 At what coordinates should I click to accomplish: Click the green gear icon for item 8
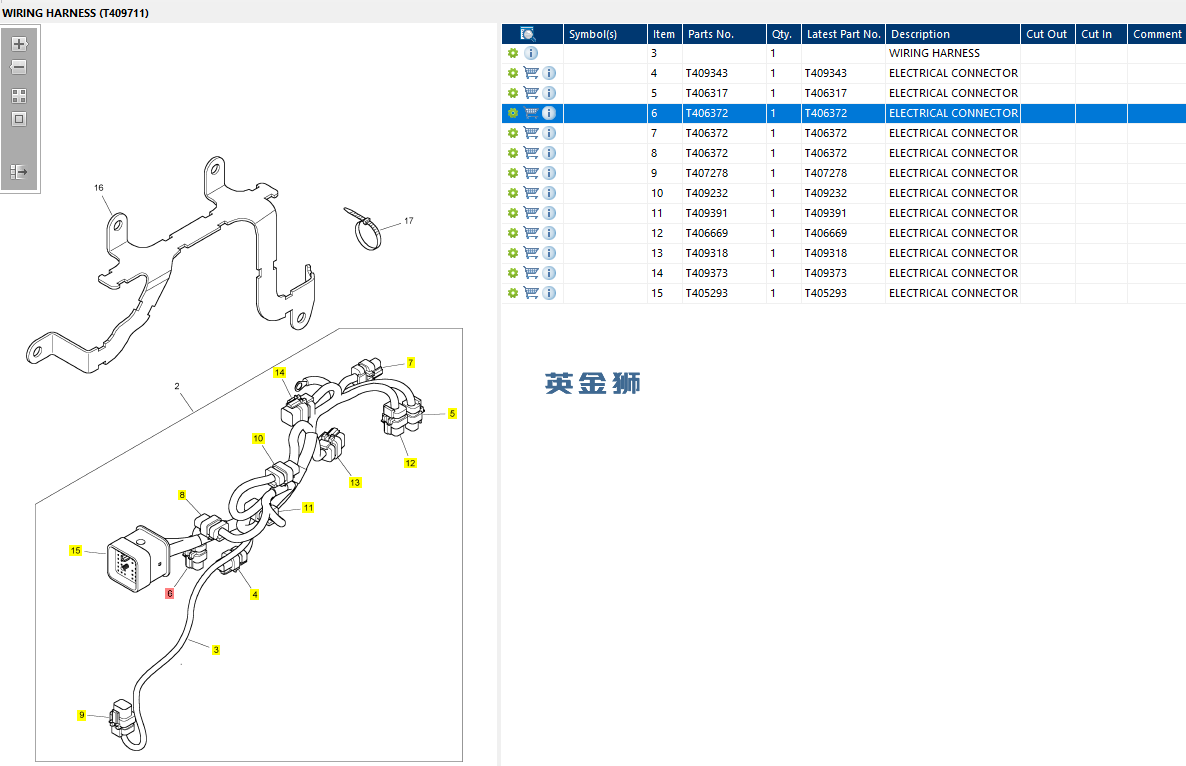coord(513,153)
